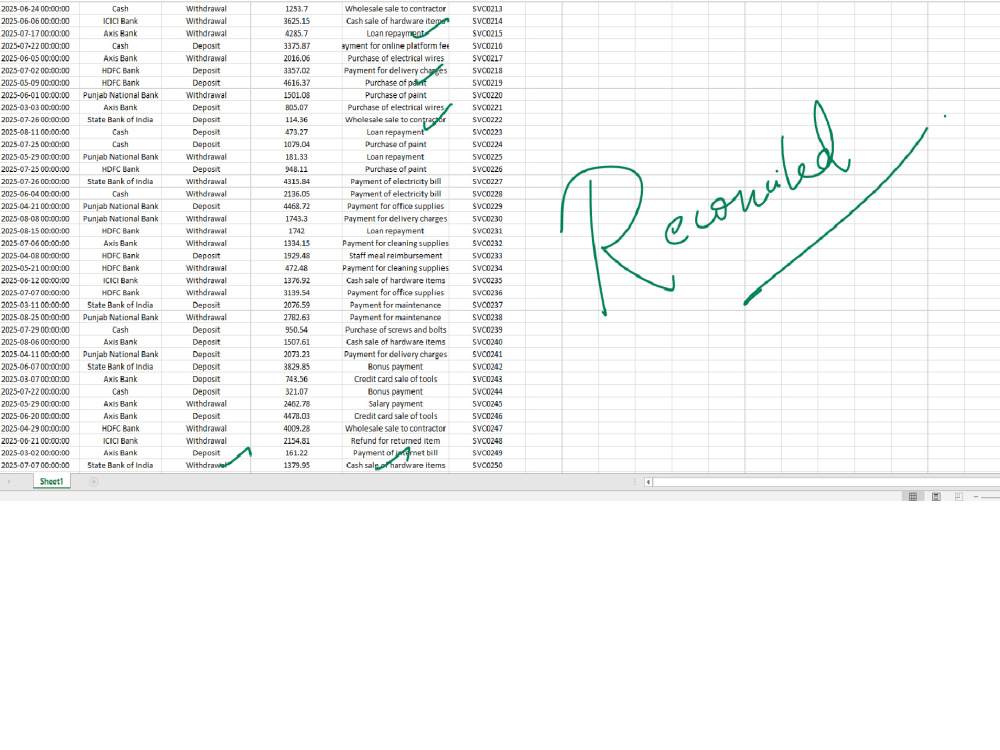The width and height of the screenshot is (1000, 750).
Task: Click the amount cell 1253.7
Action: click(x=297, y=9)
